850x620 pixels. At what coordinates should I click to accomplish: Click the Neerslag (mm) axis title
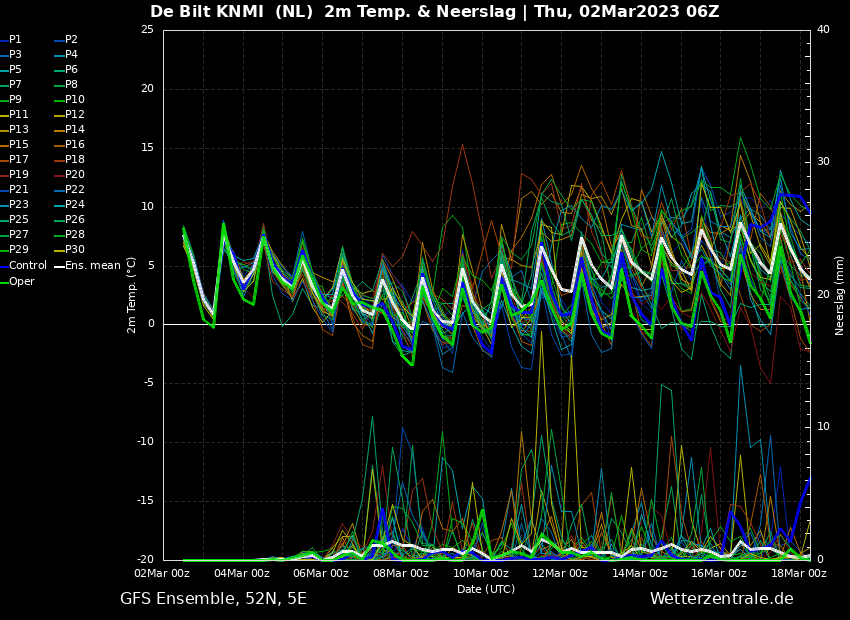[840, 295]
